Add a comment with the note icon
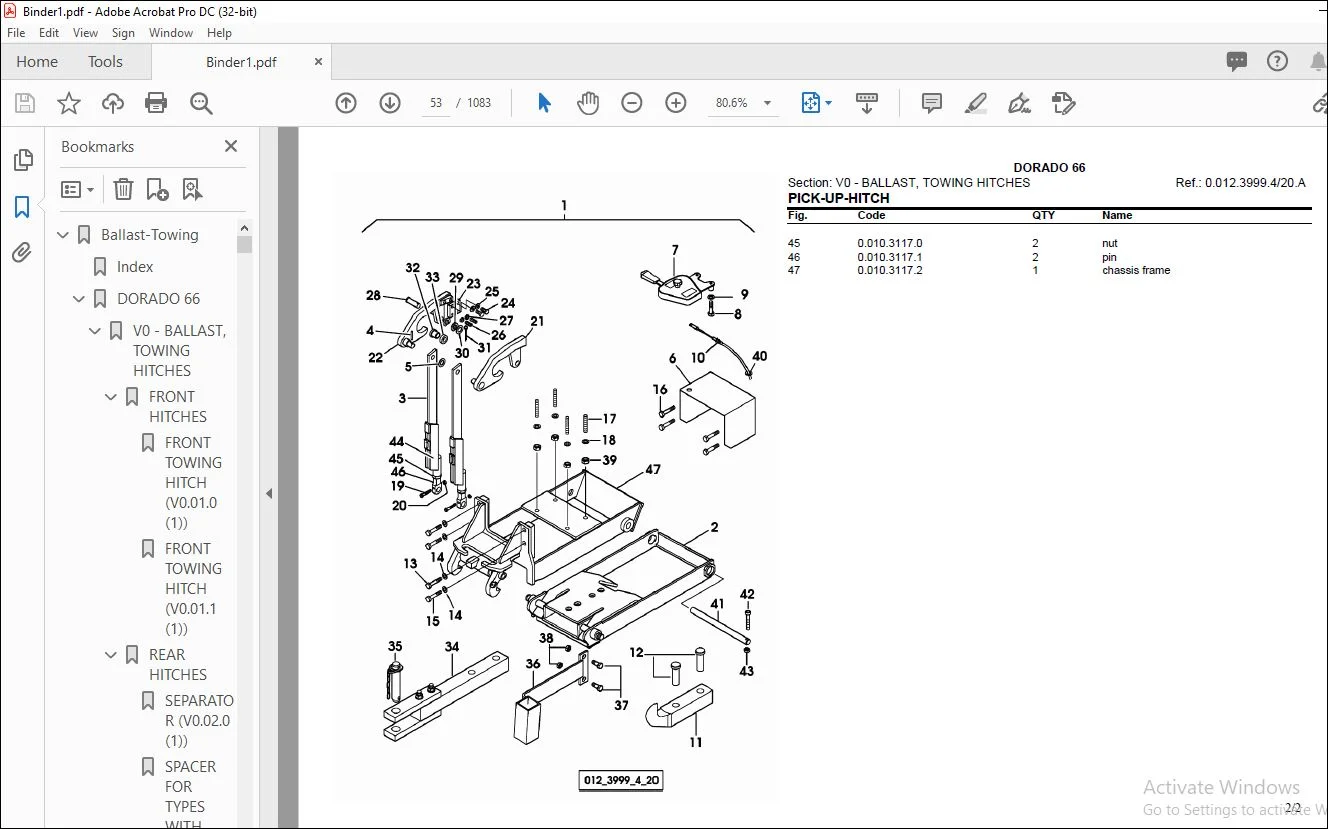 coord(932,103)
